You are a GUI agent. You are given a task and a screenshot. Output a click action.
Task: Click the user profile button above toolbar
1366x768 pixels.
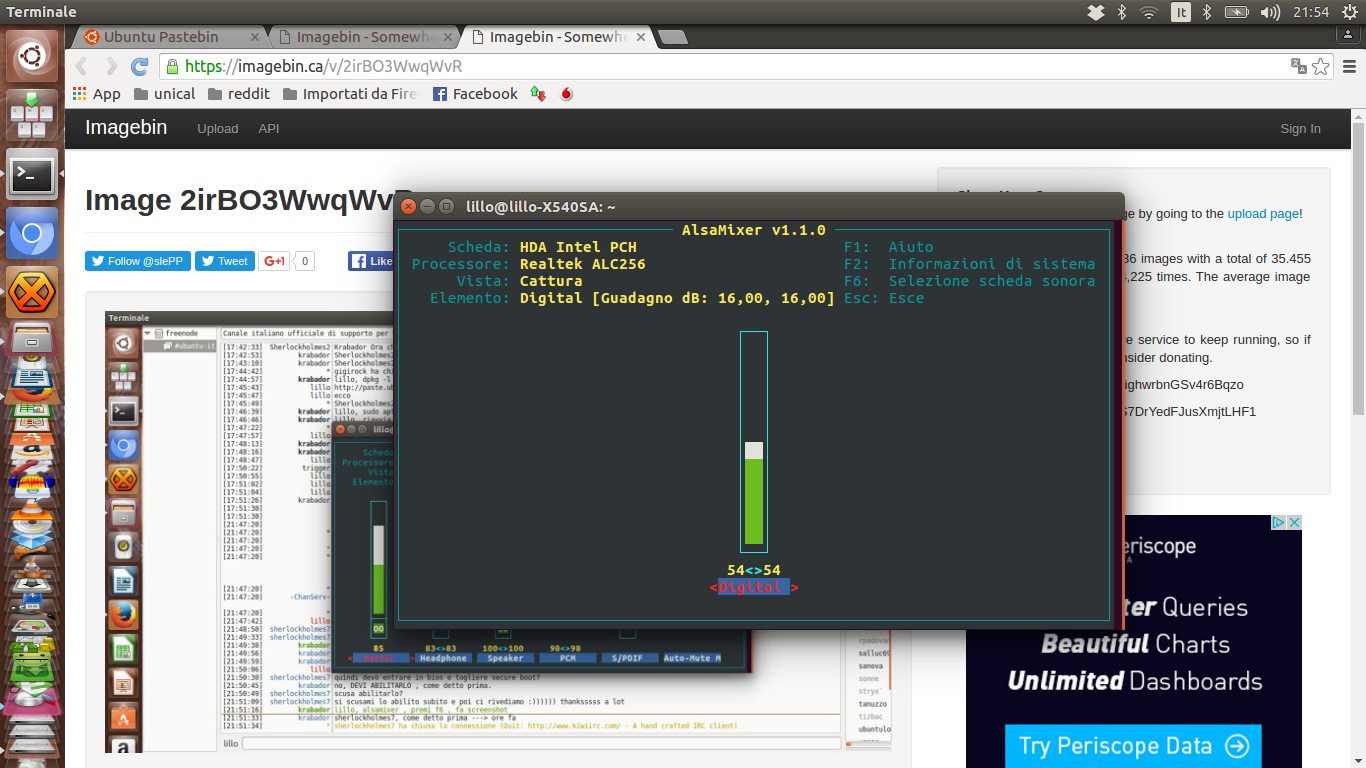(1350, 35)
